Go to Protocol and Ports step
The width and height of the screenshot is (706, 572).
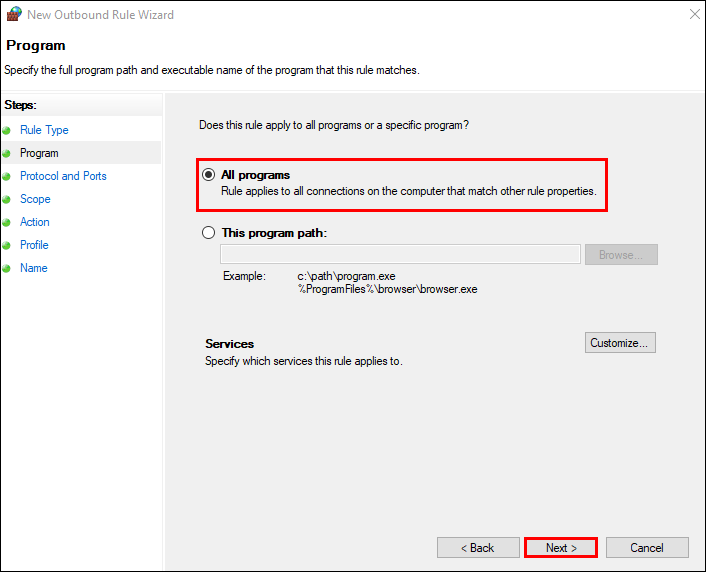pyautogui.click(x=63, y=176)
